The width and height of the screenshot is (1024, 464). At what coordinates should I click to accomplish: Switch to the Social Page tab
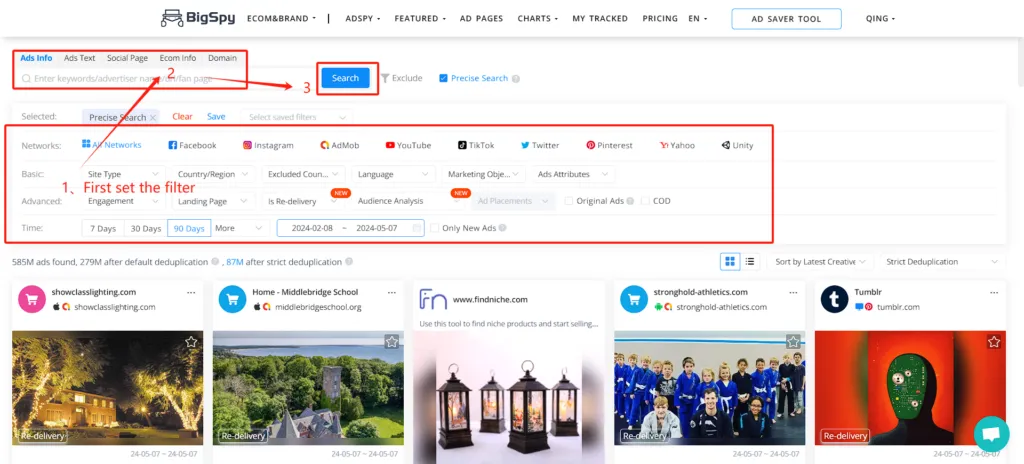[x=127, y=58]
